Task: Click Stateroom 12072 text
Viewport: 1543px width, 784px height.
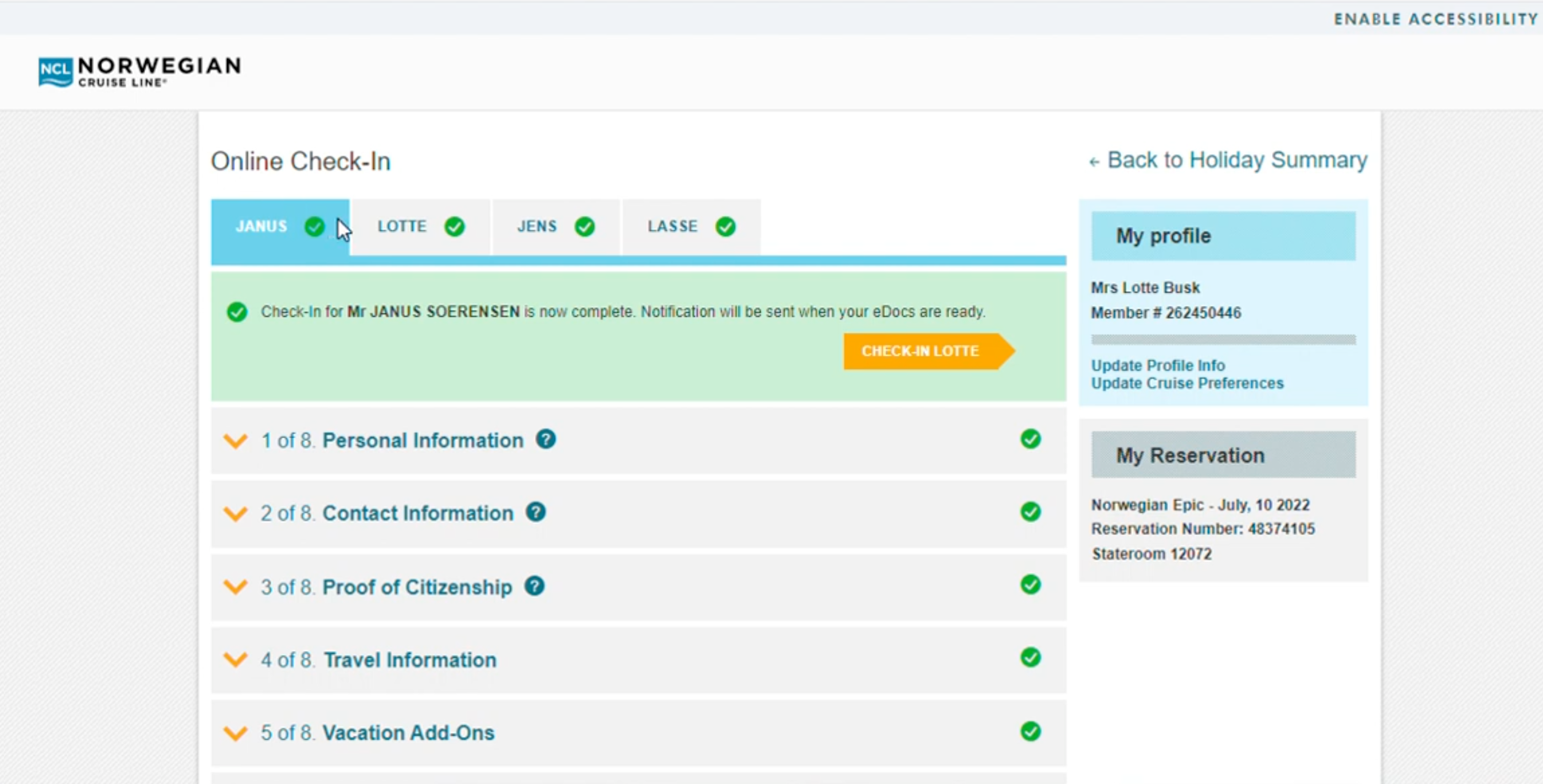Action: pyautogui.click(x=1151, y=554)
